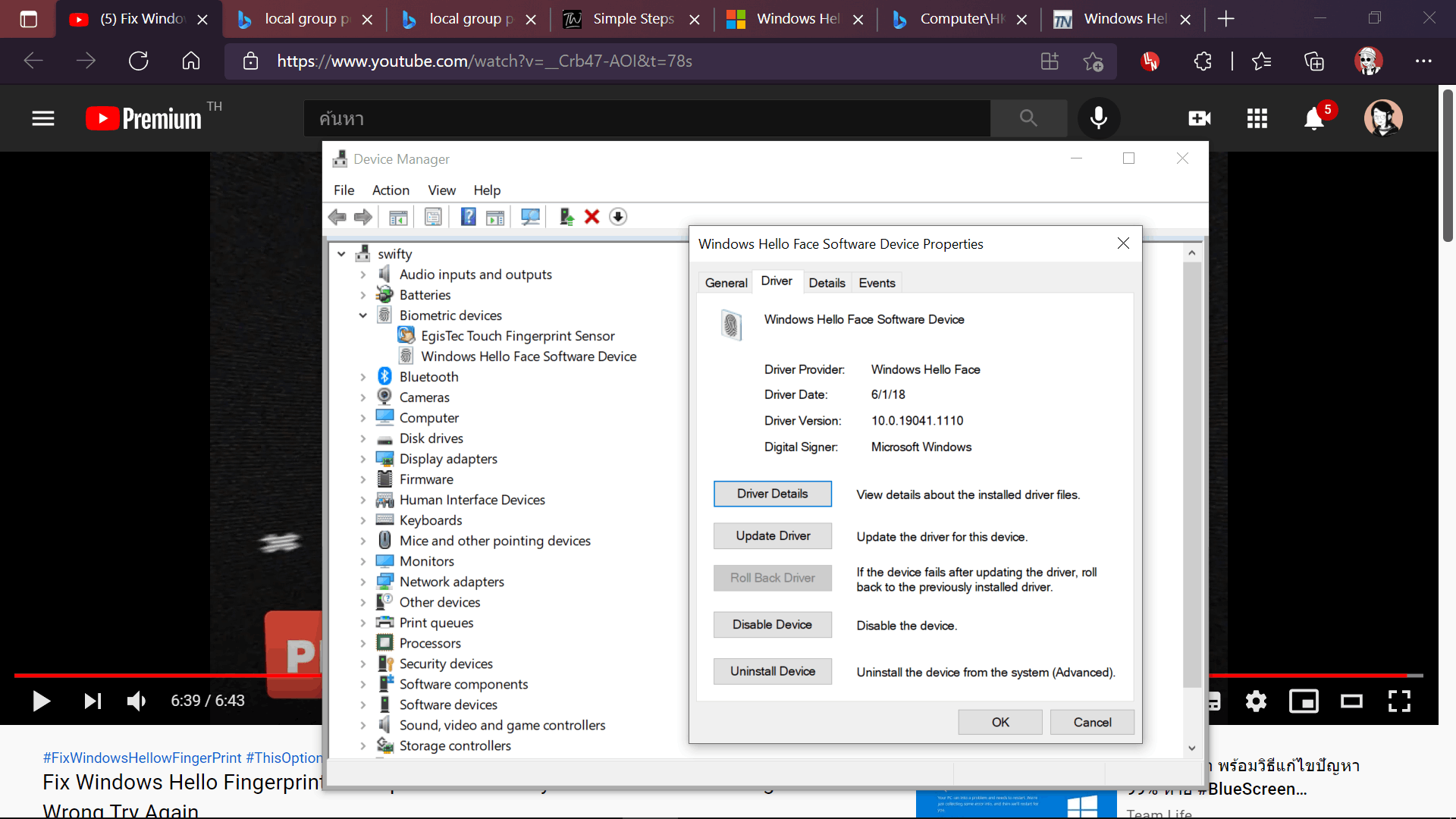Screen dimensions: 1456x819
Task: Open a new browser tab
Action: click(1225, 19)
